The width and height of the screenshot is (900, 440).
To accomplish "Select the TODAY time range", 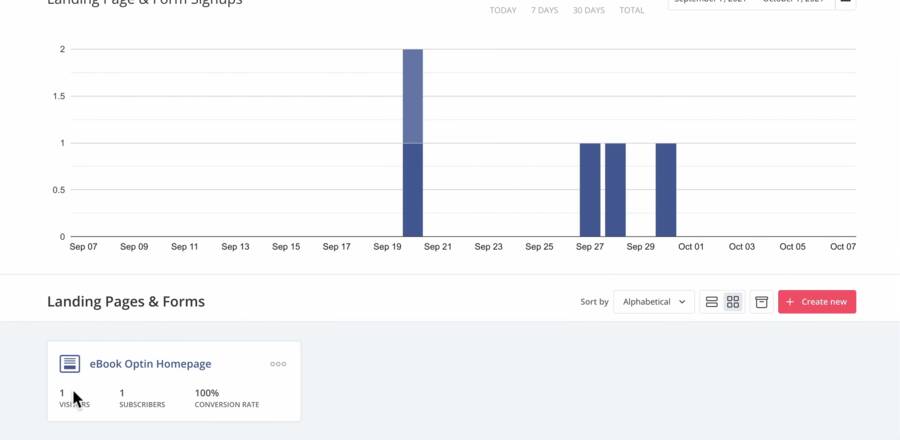I will click(x=503, y=10).
